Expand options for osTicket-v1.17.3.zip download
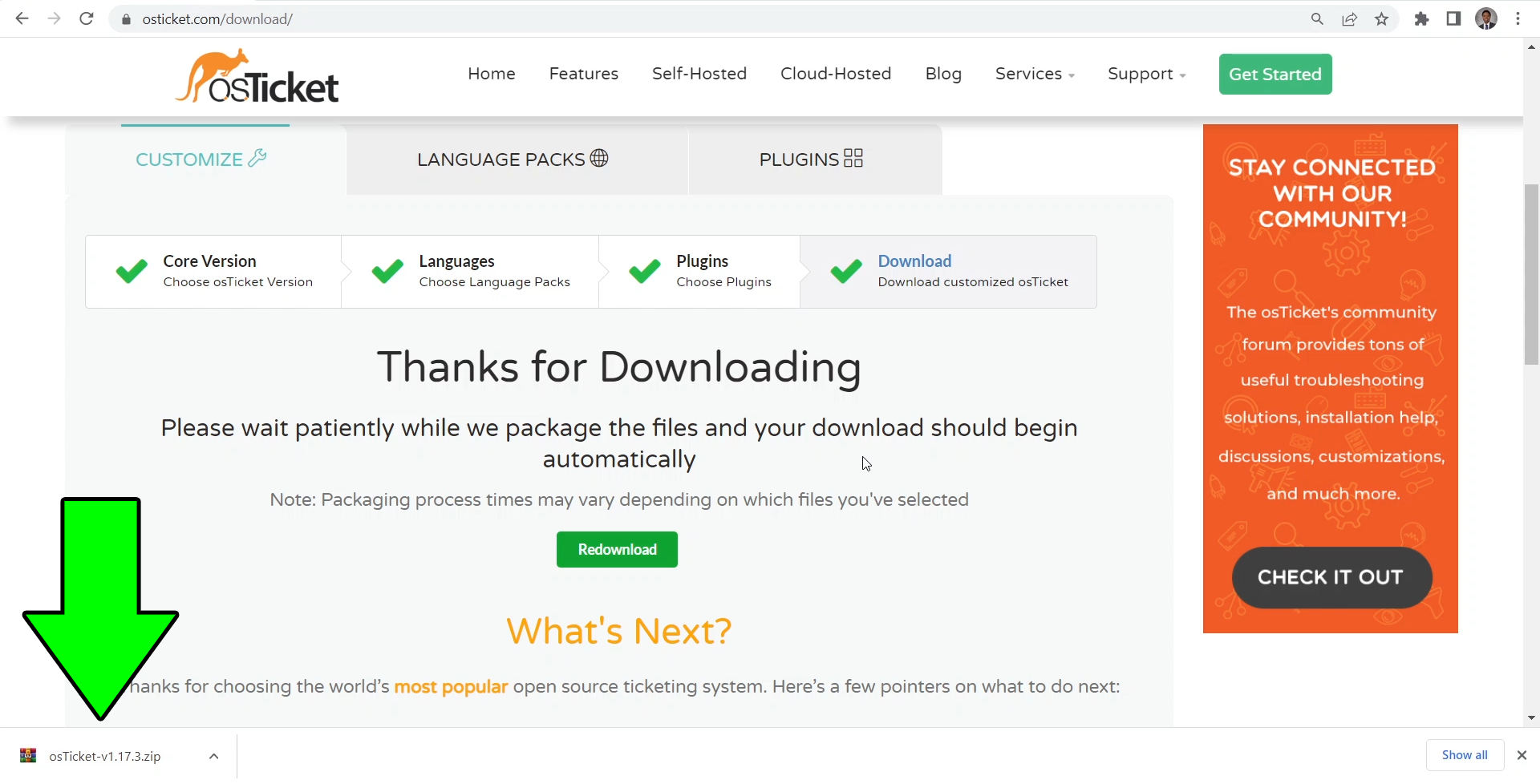Screen dimensions: 1540x784 pos(213,755)
